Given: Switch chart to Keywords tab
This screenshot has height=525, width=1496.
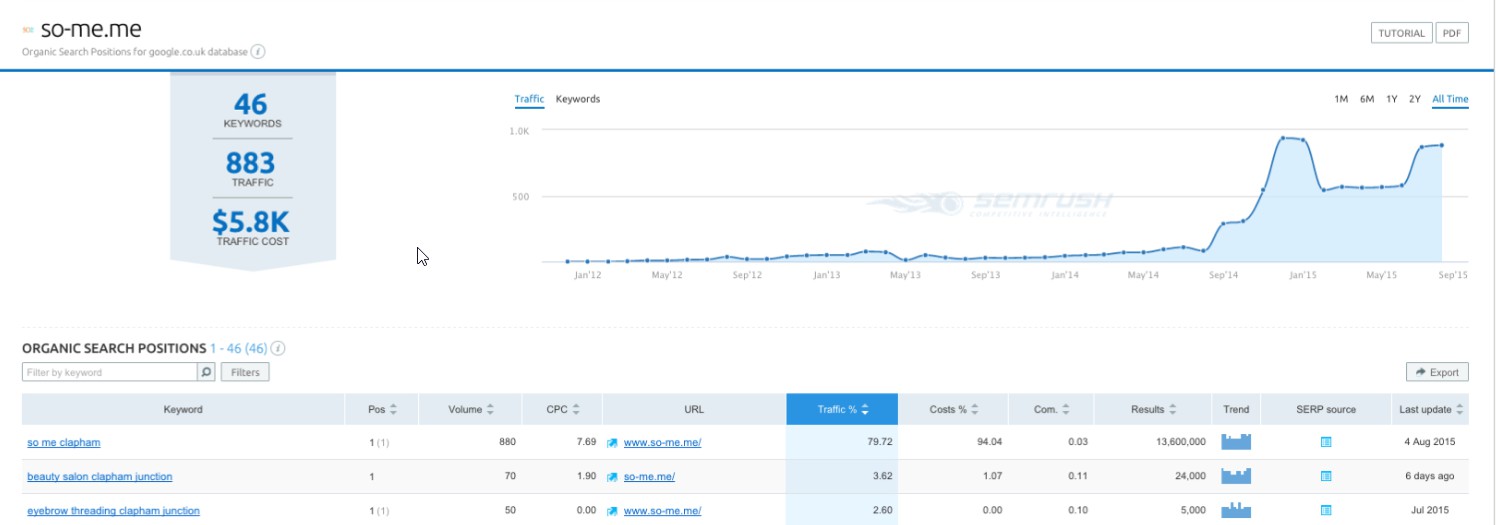Looking at the screenshot, I should pyautogui.click(x=578, y=99).
